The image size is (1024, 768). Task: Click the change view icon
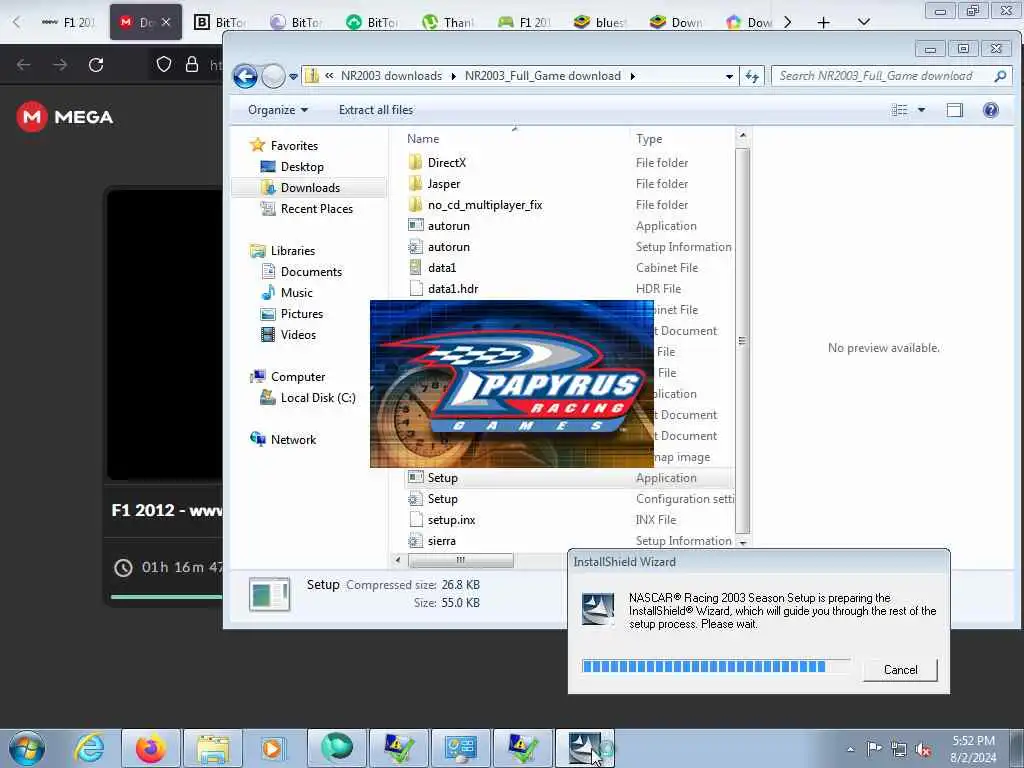pyautogui.click(x=899, y=110)
